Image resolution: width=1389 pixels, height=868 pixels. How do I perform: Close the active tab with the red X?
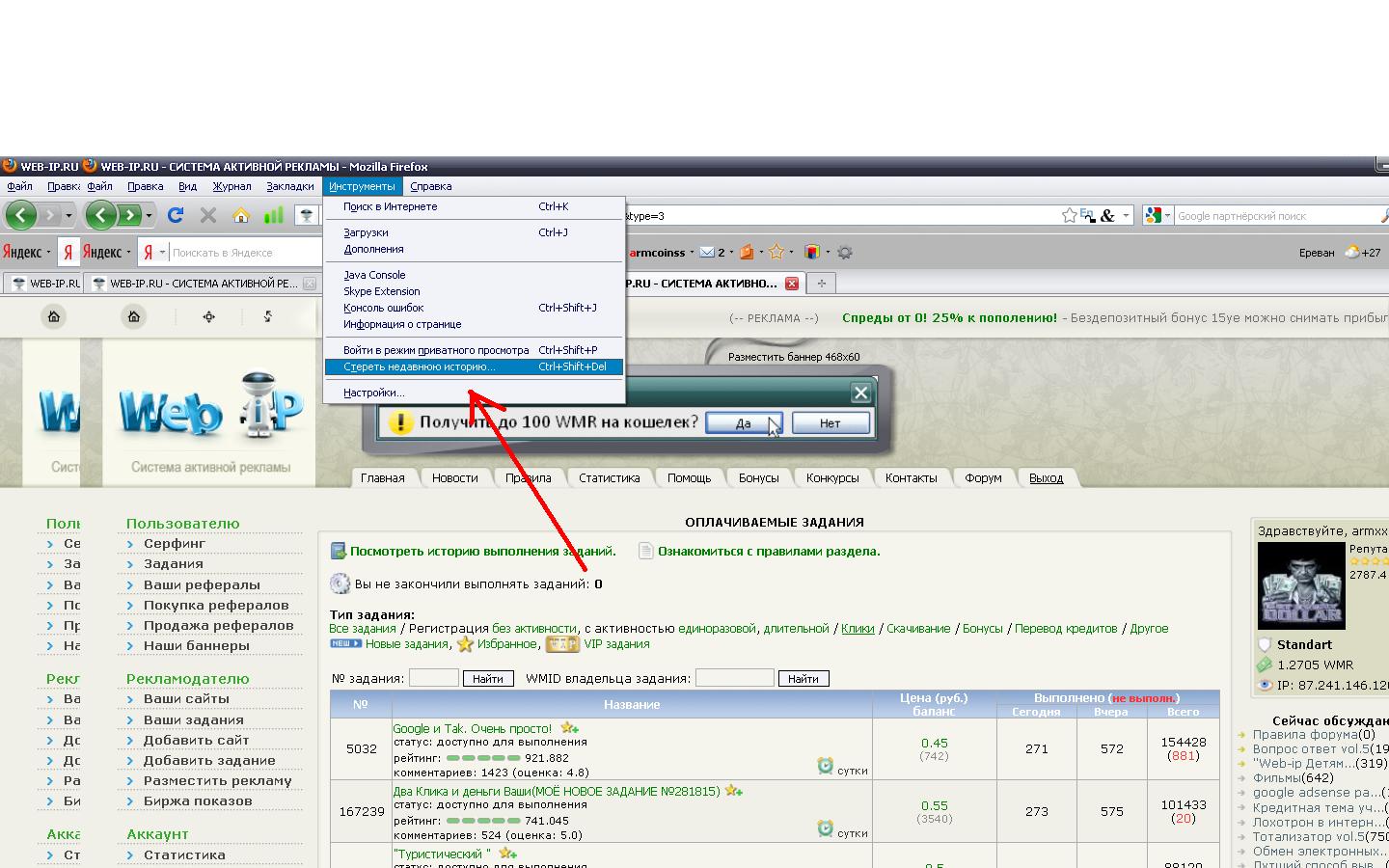[x=792, y=284]
